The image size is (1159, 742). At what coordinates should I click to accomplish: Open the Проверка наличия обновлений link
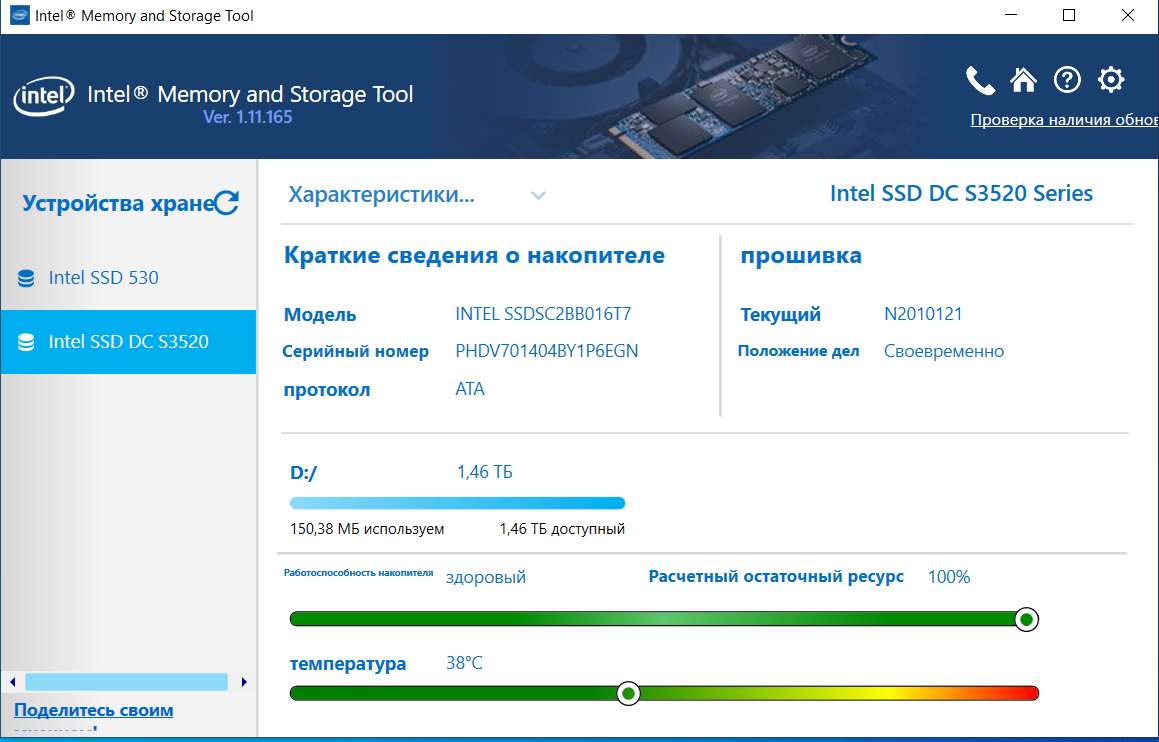pyautogui.click(x=1064, y=120)
